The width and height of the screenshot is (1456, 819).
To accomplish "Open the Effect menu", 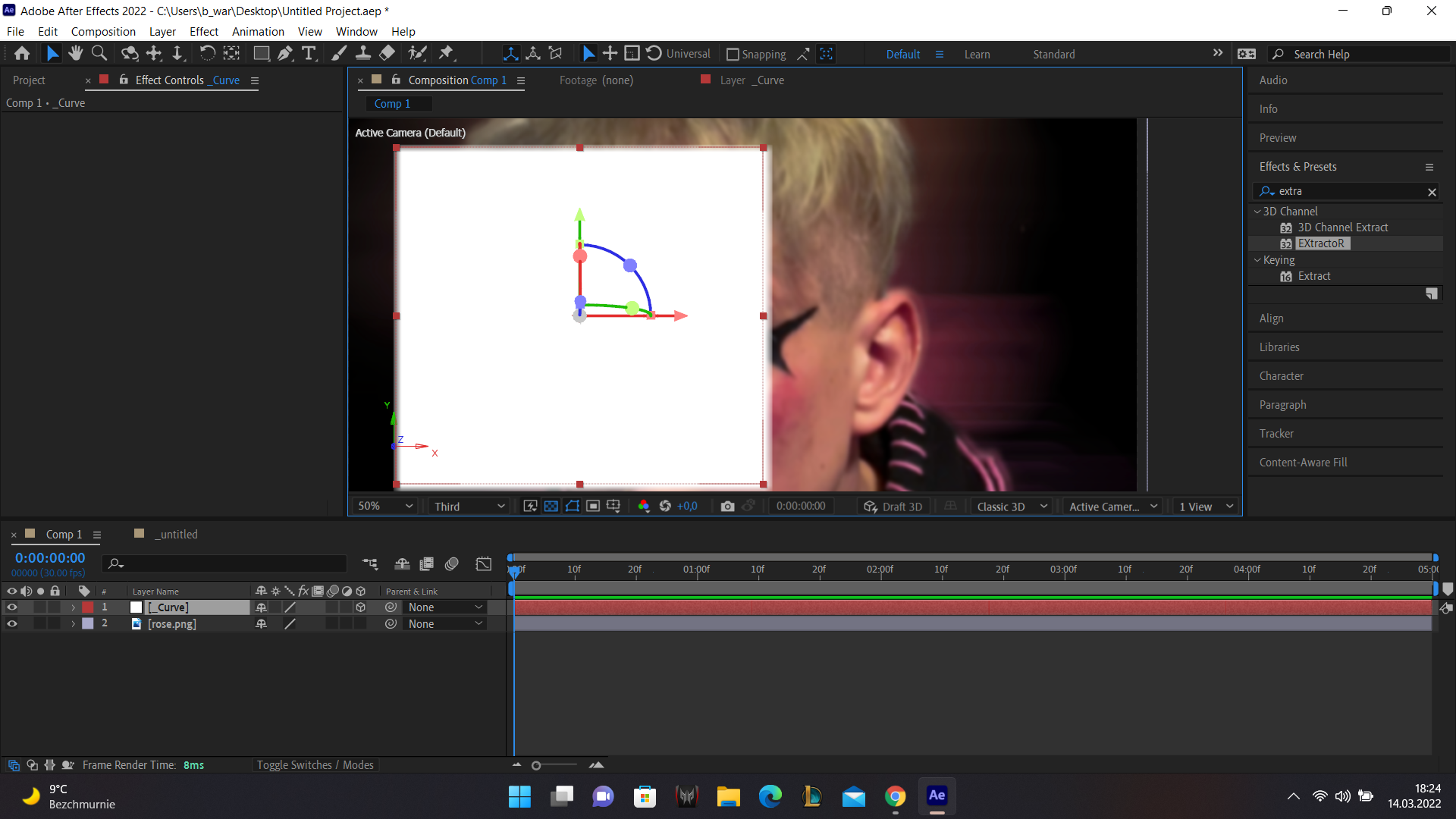I will 203,31.
